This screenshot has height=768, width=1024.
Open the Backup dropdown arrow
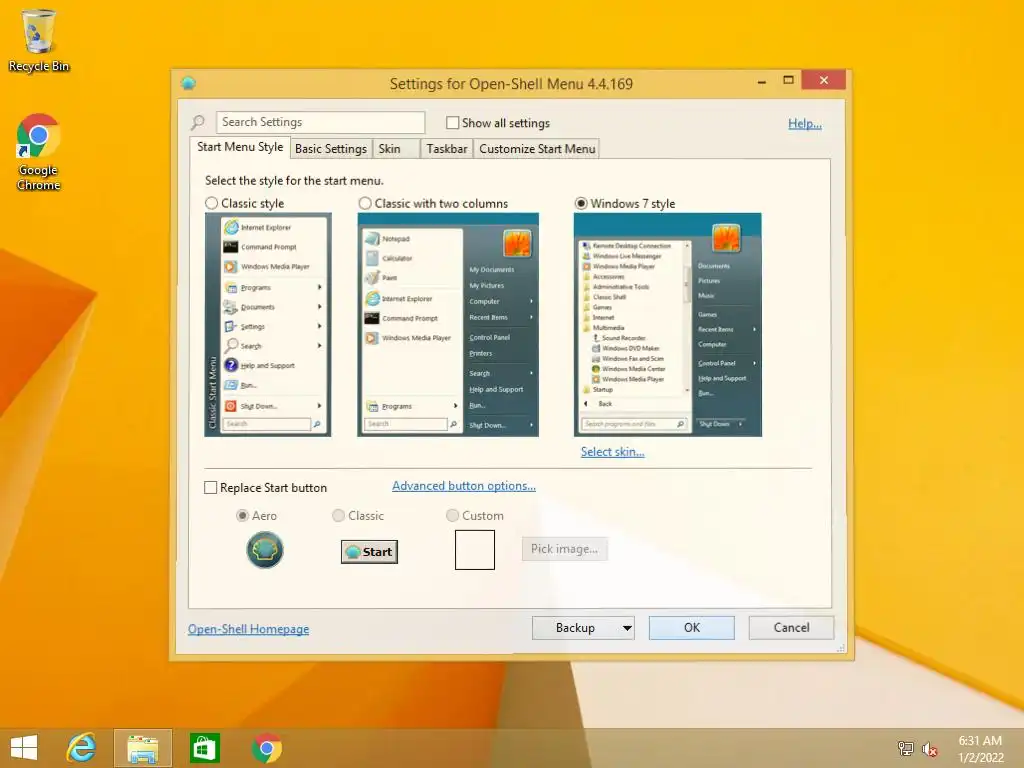point(626,628)
